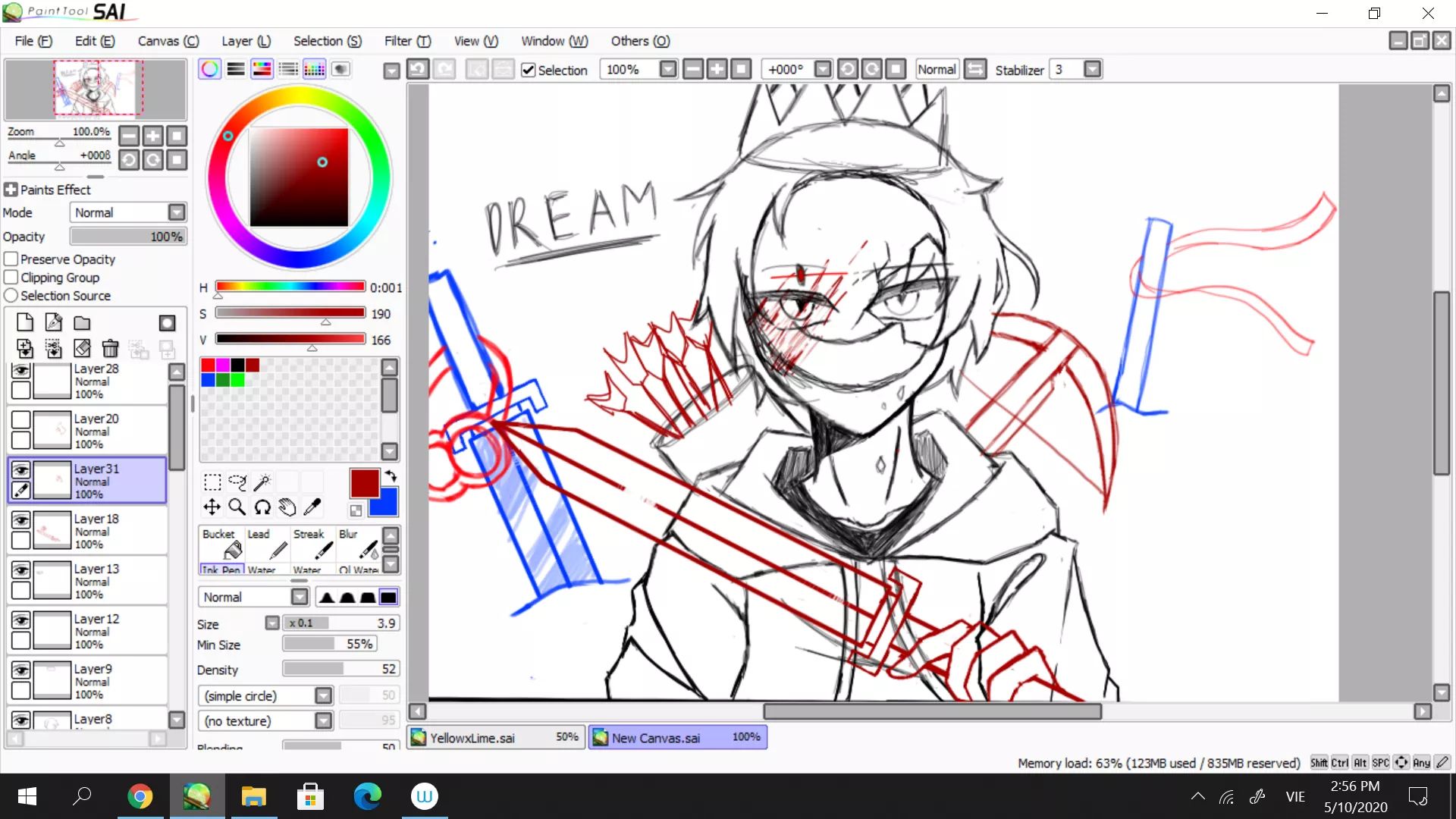Open the File menu
The image size is (1456, 819).
pos(33,41)
